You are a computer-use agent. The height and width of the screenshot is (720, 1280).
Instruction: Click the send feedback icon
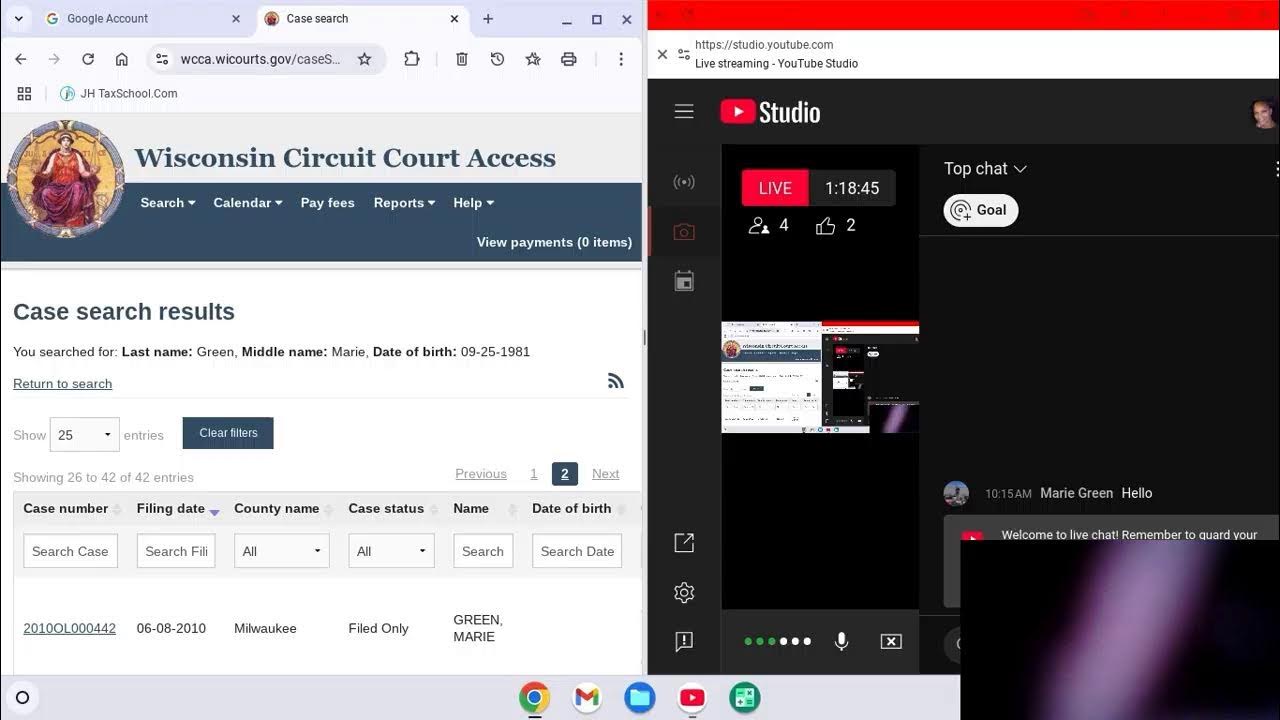pyautogui.click(x=684, y=642)
